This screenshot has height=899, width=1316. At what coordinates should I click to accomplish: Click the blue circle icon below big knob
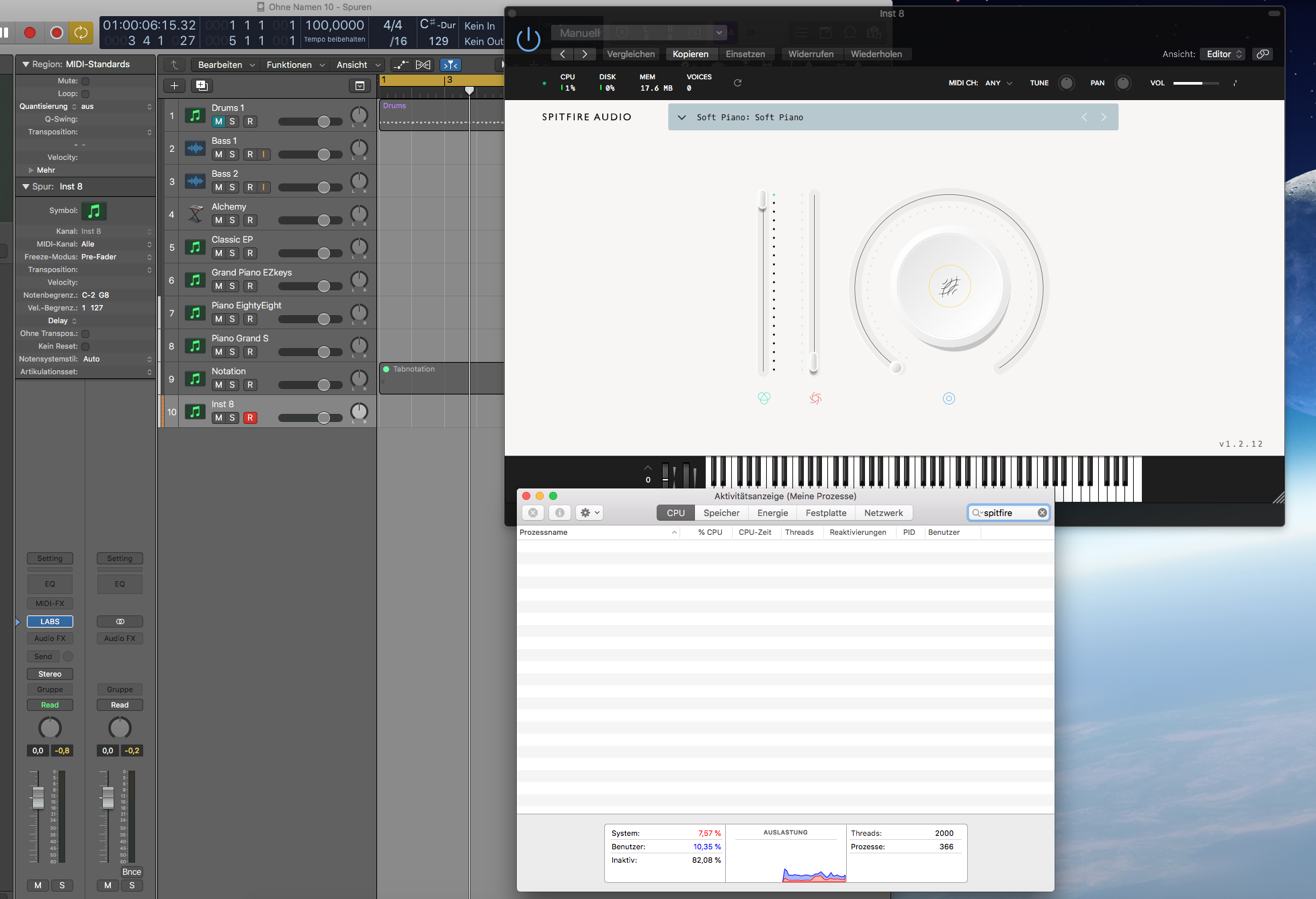tap(949, 398)
